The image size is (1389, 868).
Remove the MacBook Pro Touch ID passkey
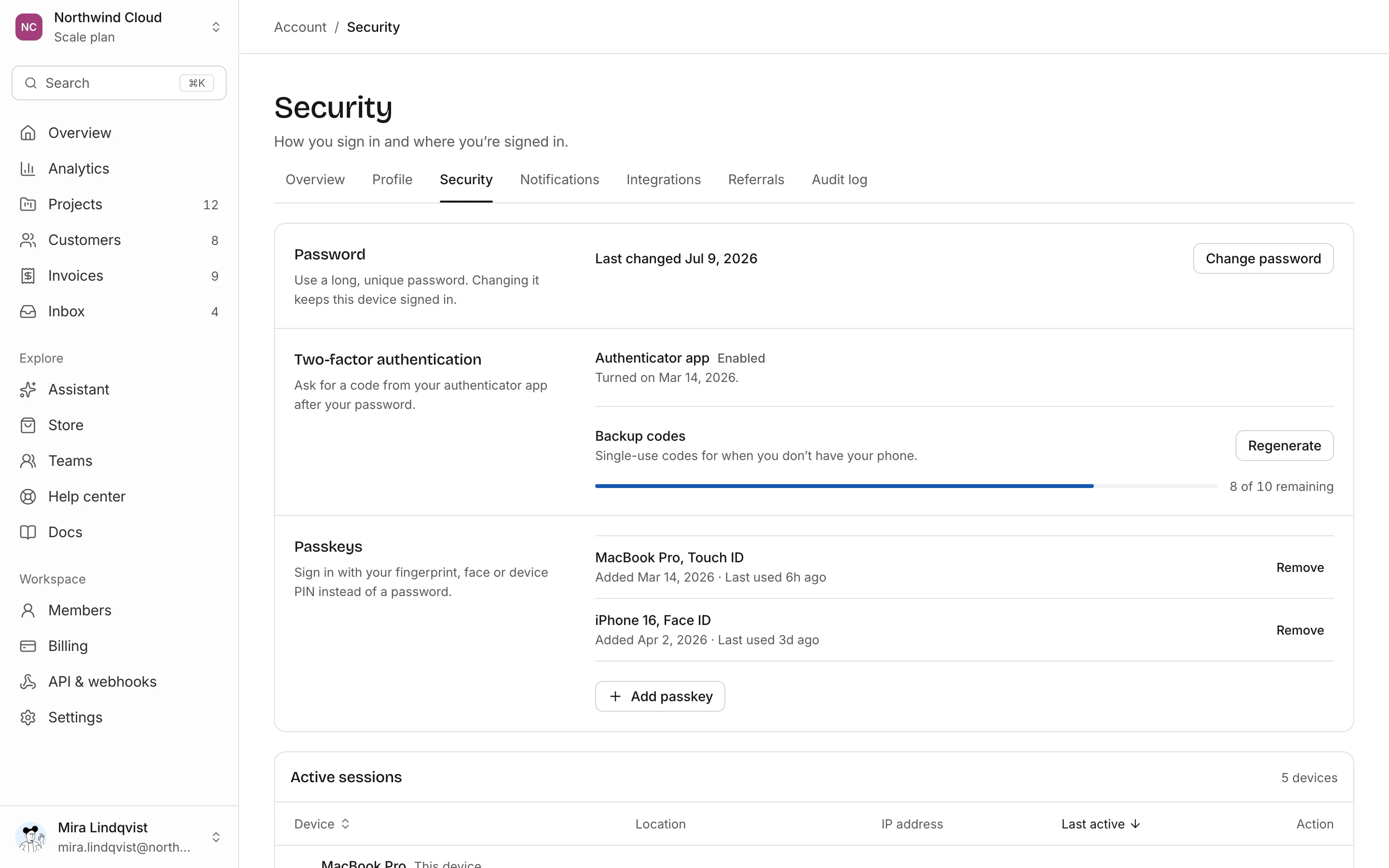pos(1300,567)
